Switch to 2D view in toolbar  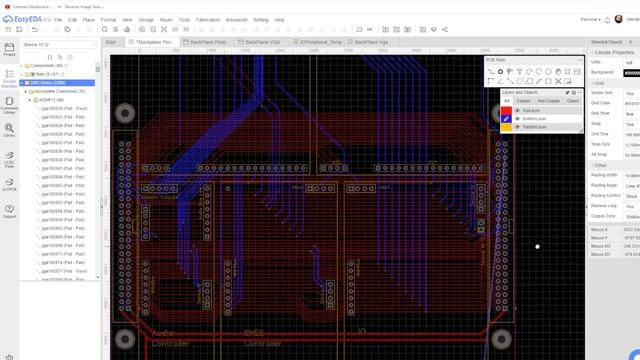point(175,29)
